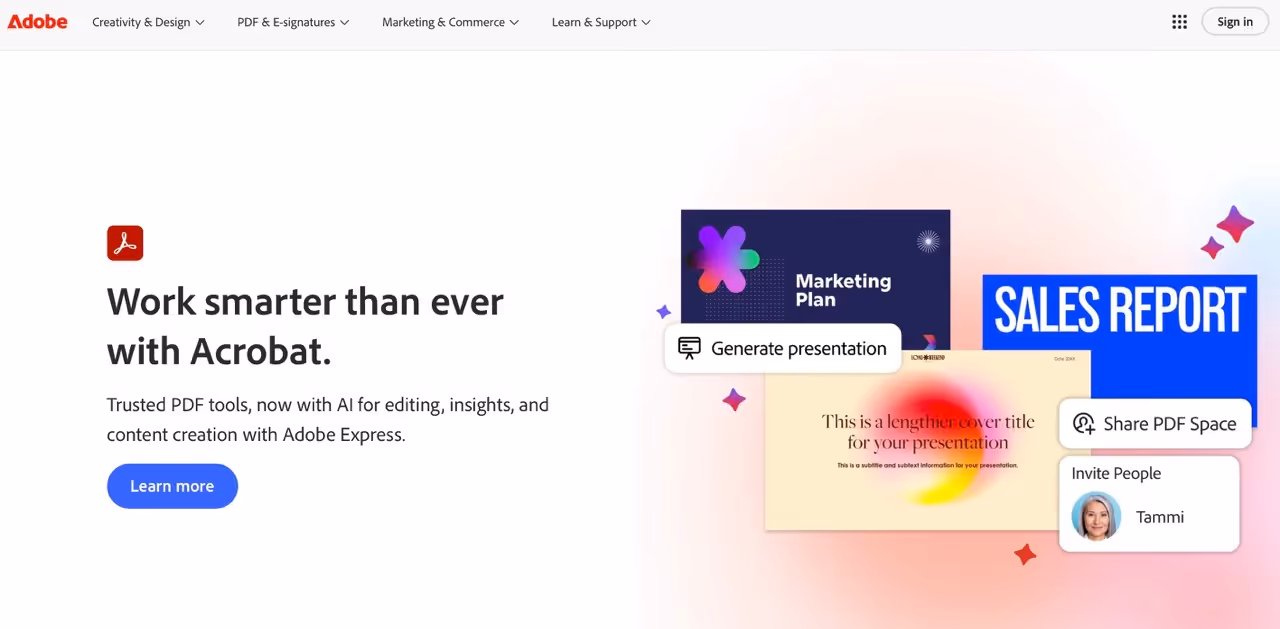The image size is (1280, 629).
Task: Open the Learn & Support menu
Action: [601, 22]
